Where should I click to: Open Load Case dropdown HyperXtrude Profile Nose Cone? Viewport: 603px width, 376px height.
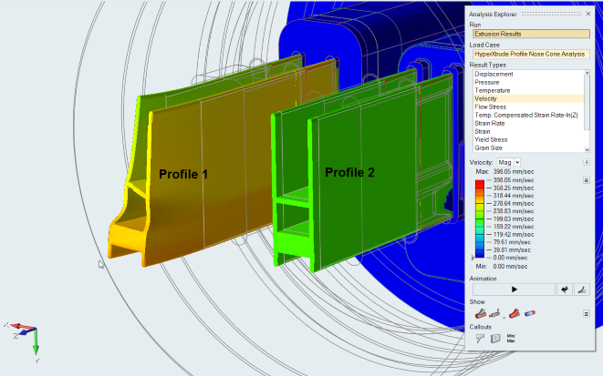coord(531,54)
